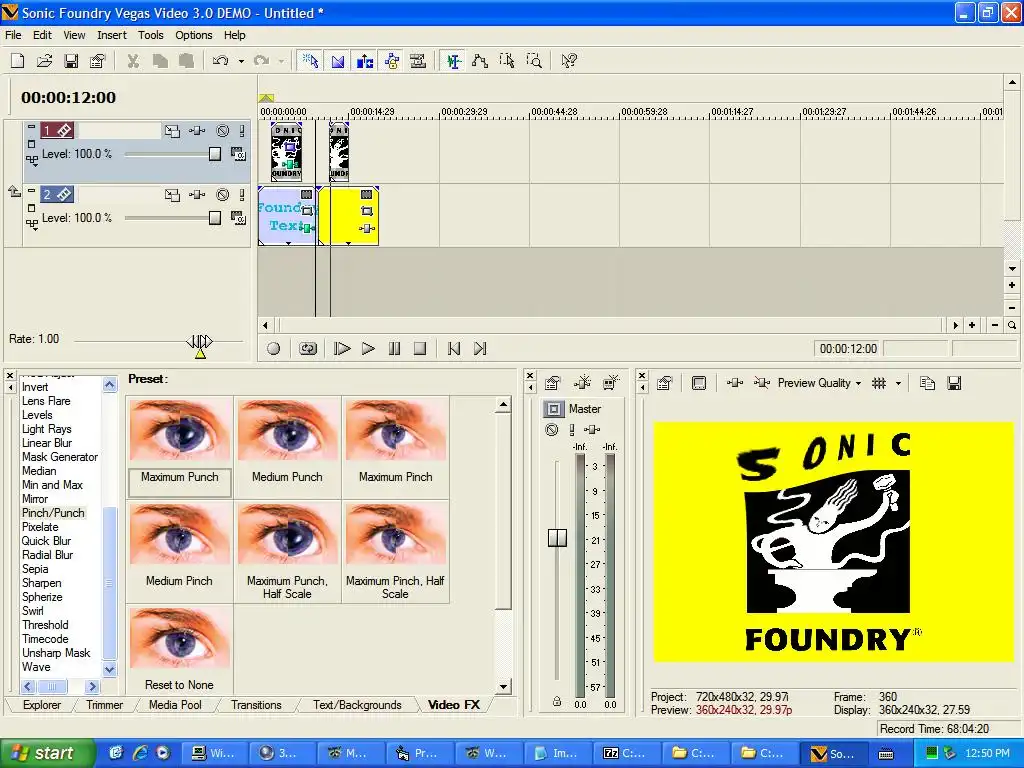
Task: Open the Preview Quality dropdown
Action: [x=819, y=383]
